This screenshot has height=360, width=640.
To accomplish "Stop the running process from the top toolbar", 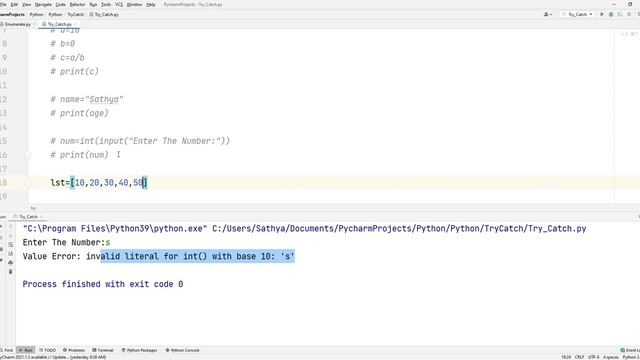I will (x=629, y=14).
